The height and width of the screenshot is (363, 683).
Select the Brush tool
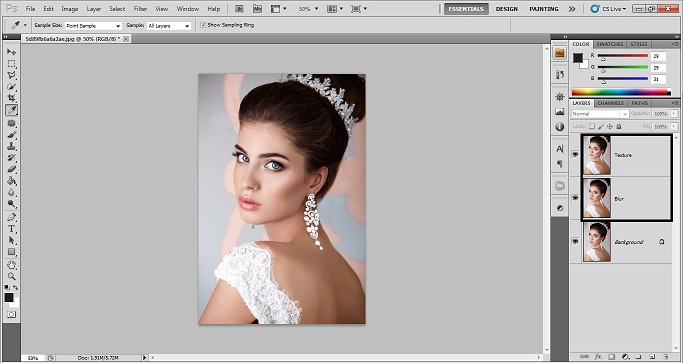11,135
